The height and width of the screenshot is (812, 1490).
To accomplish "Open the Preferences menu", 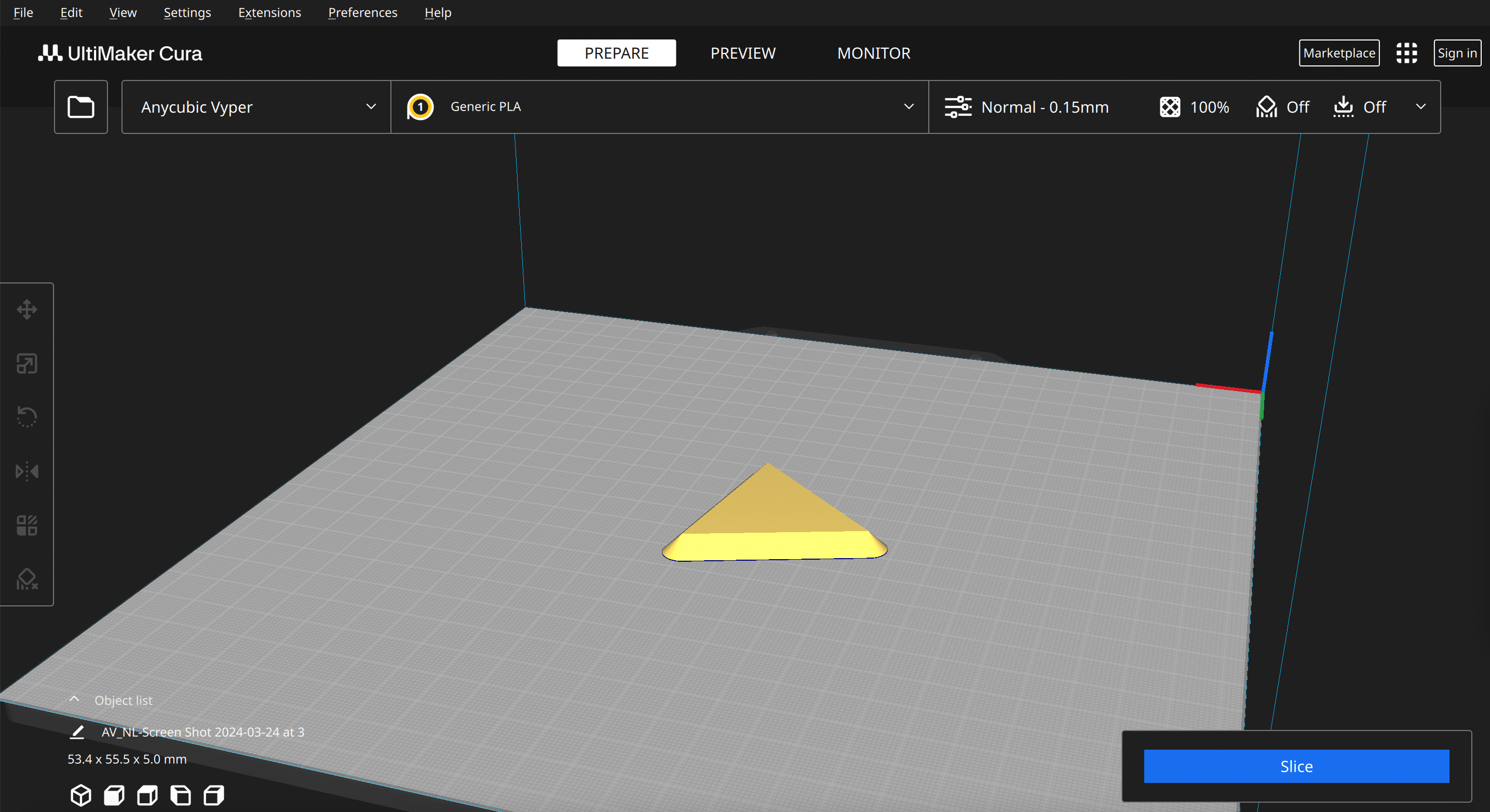I will [x=363, y=13].
